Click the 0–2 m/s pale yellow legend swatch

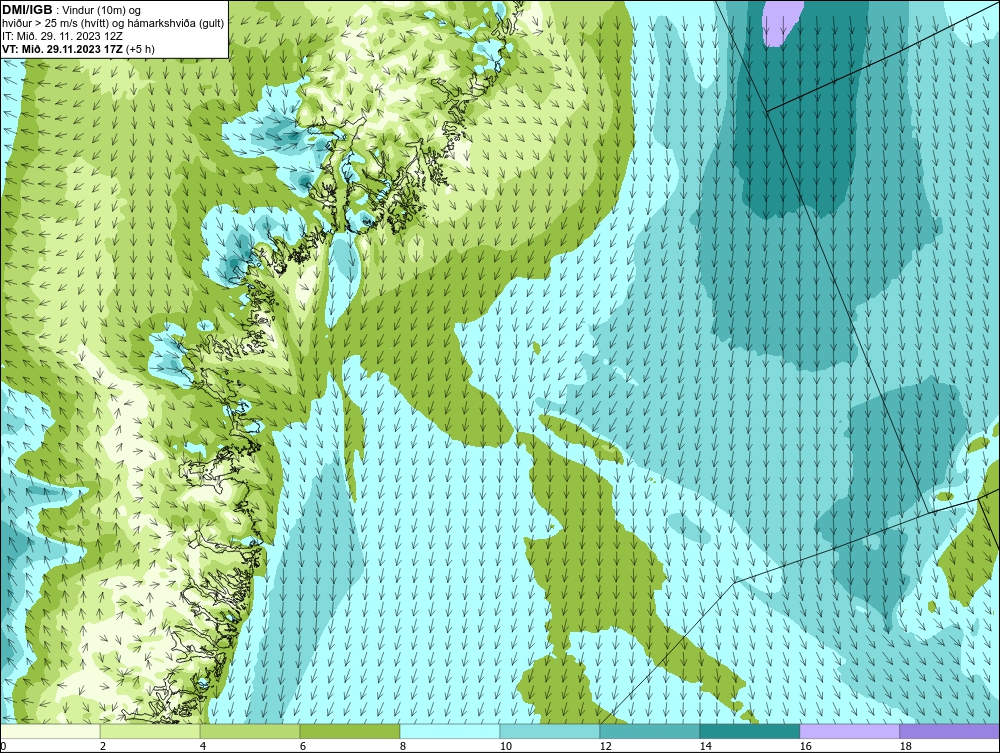(50, 732)
